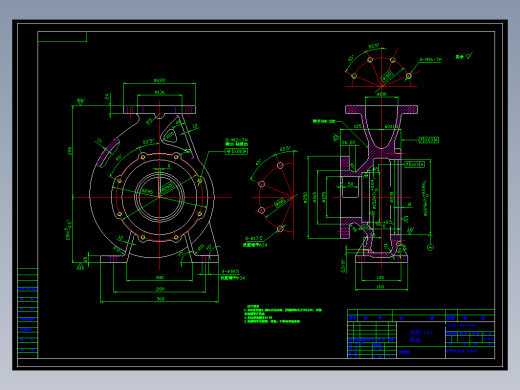The height and width of the screenshot is (390, 520).
Task: Select the ø136 flange dimension text
Action: 160,92
